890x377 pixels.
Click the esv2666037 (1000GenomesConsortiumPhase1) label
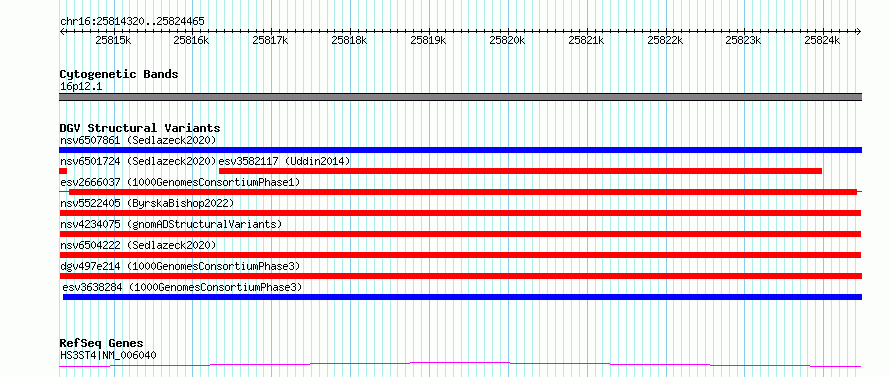[180, 182]
